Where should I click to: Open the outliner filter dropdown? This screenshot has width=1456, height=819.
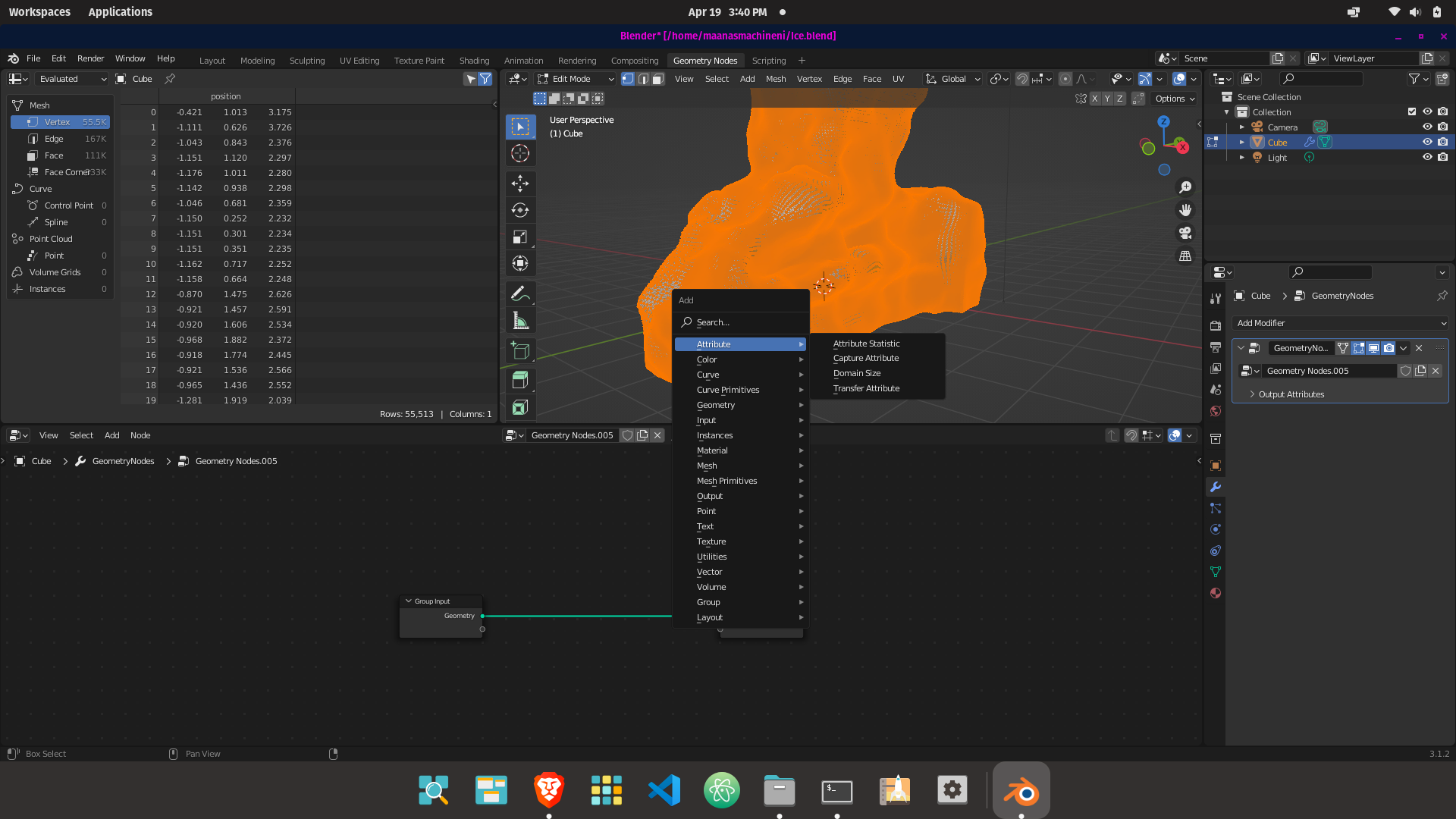(1417, 79)
